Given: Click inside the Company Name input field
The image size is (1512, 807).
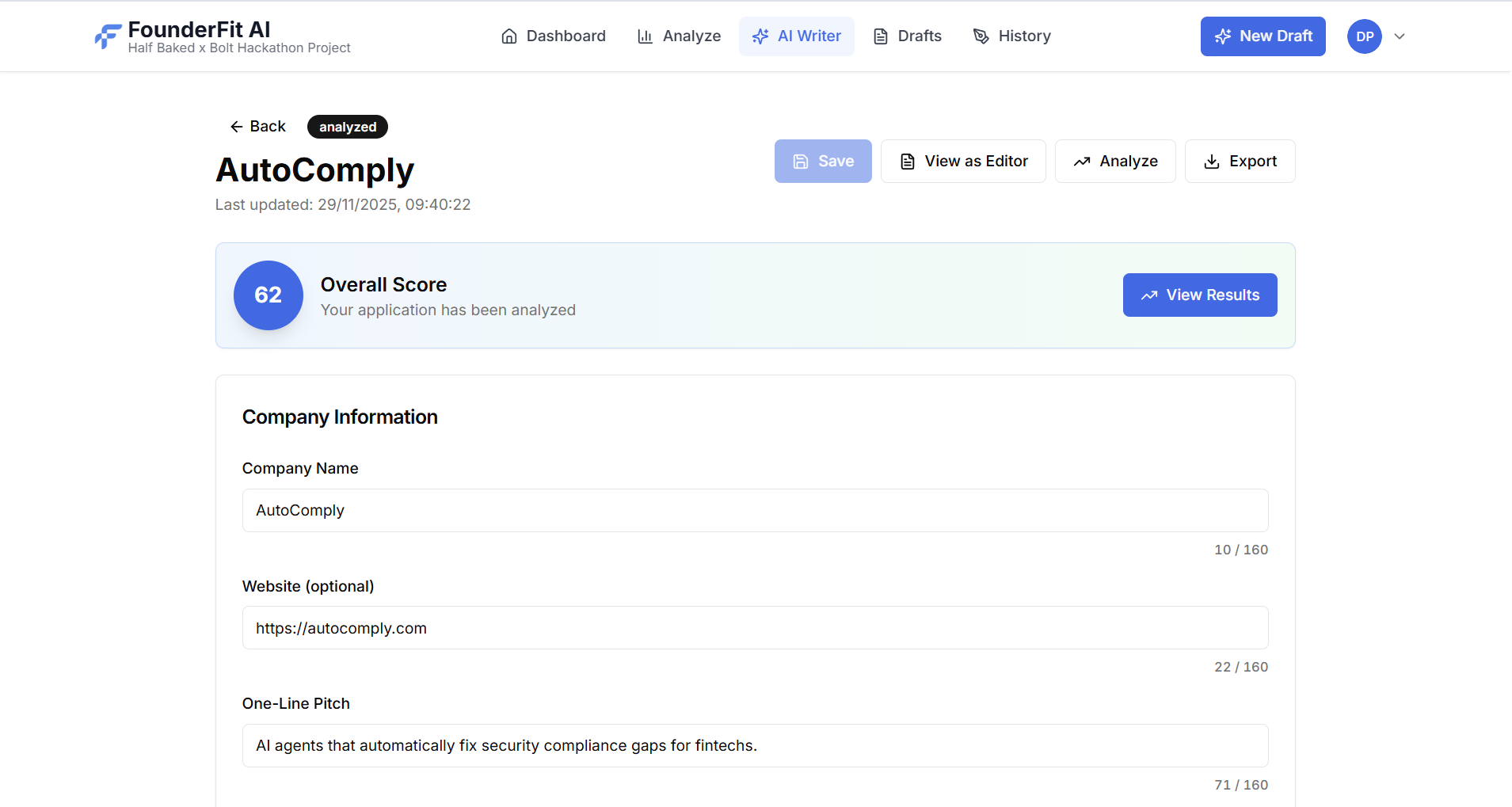Looking at the screenshot, I should pyautogui.click(x=754, y=510).
